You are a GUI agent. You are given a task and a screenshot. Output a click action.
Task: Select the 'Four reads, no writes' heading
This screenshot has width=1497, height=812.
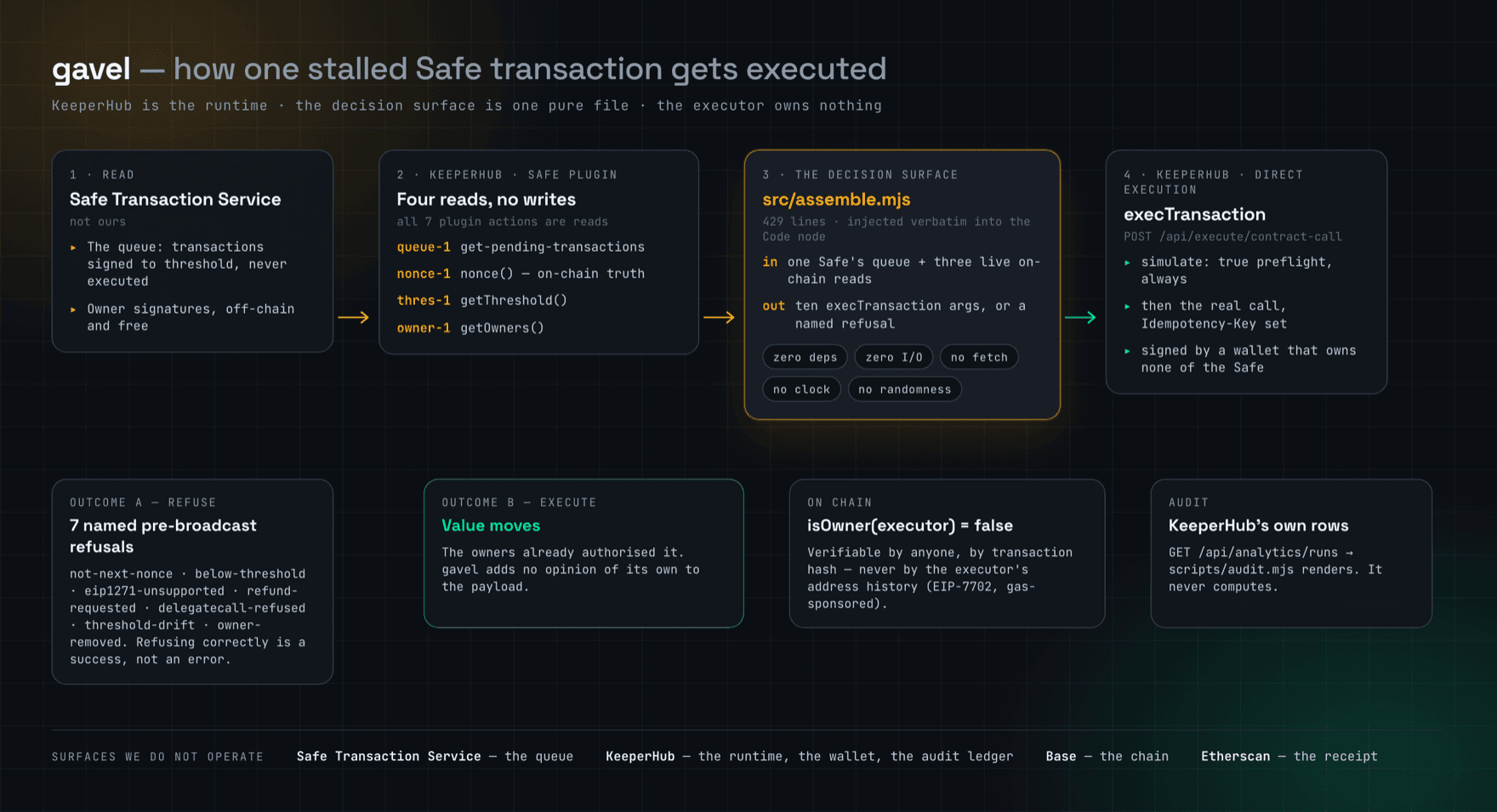[486, 200]
